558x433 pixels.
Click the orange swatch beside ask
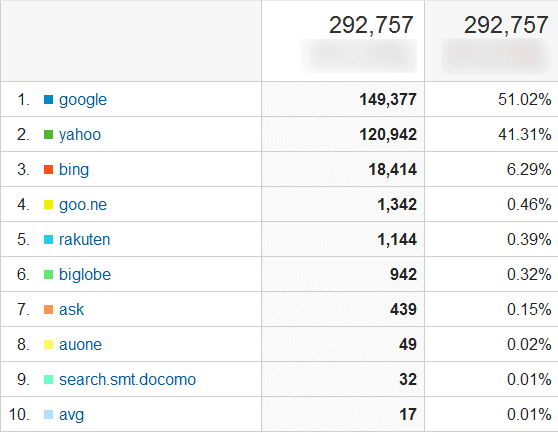pos(48,310)
